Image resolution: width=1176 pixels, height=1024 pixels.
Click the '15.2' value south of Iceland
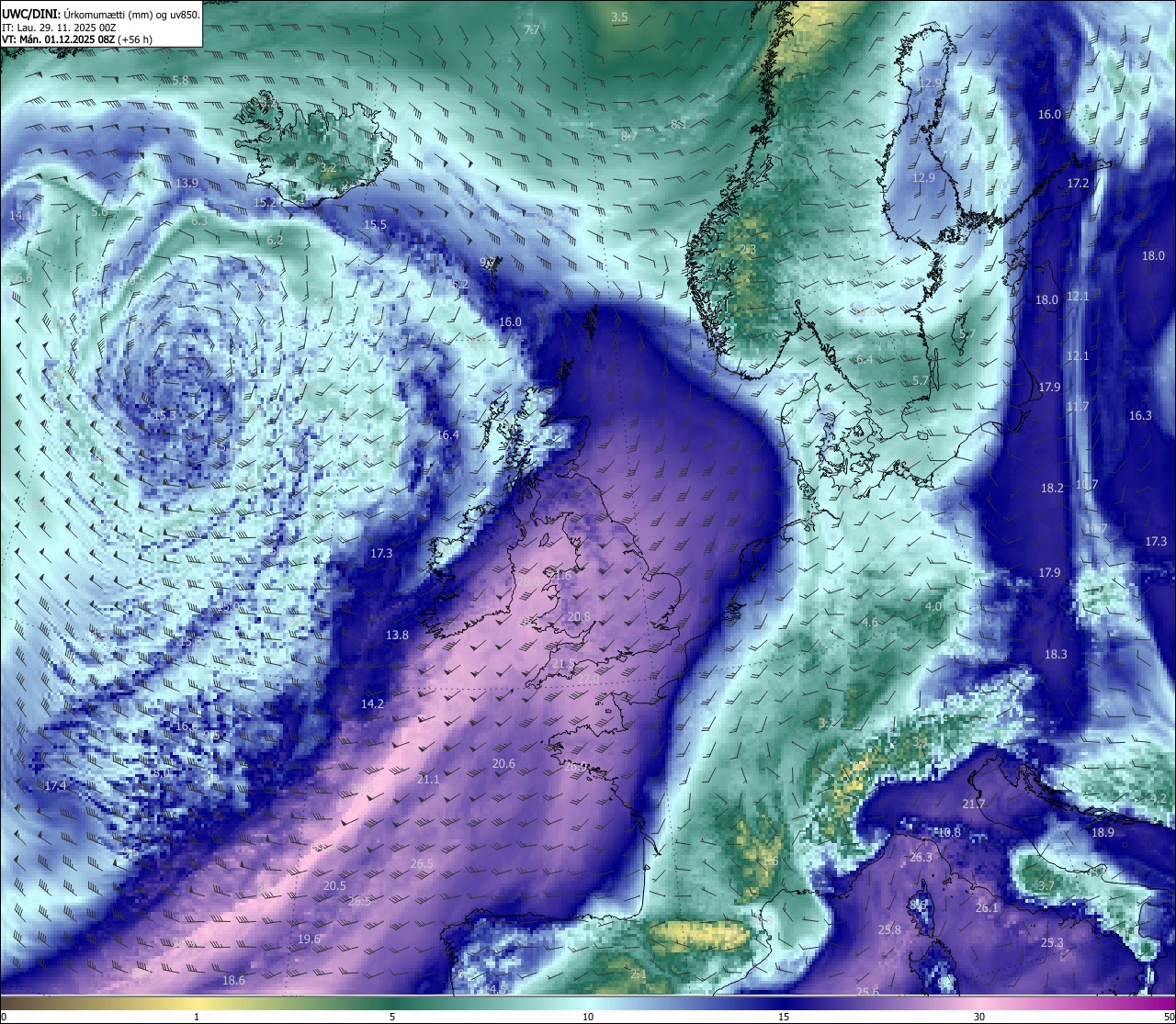tap(265, 202)
